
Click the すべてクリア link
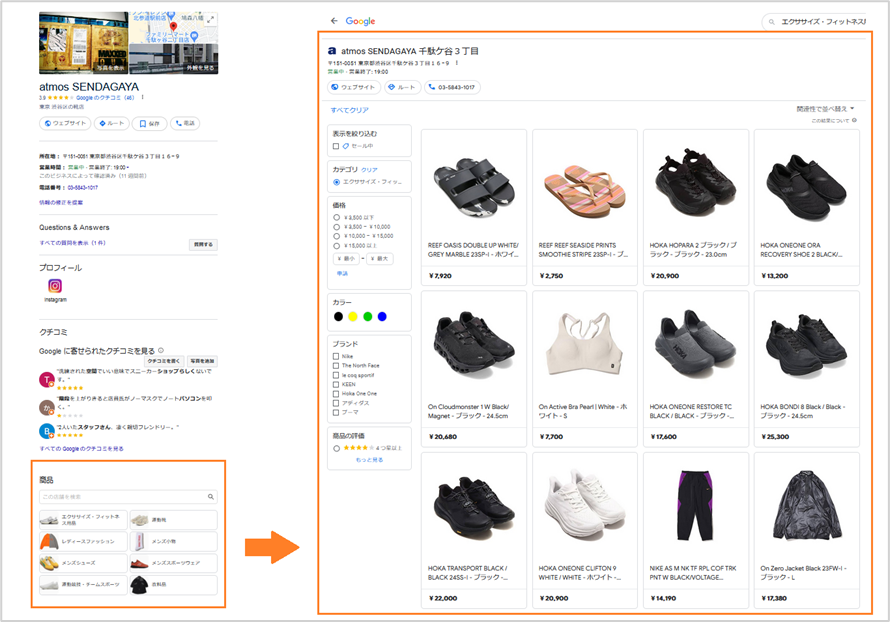(x=350, y=110)
